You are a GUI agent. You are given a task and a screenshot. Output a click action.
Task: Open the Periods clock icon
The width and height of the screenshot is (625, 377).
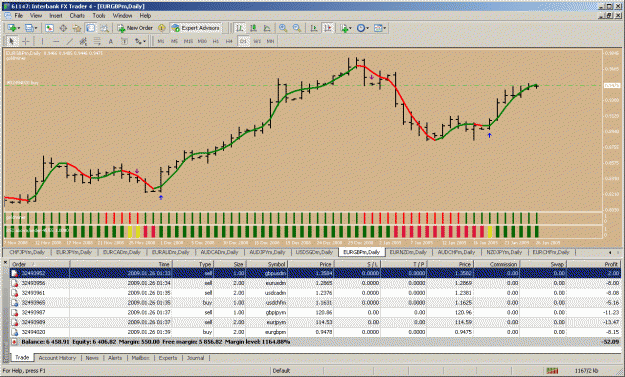click(361, 28)
